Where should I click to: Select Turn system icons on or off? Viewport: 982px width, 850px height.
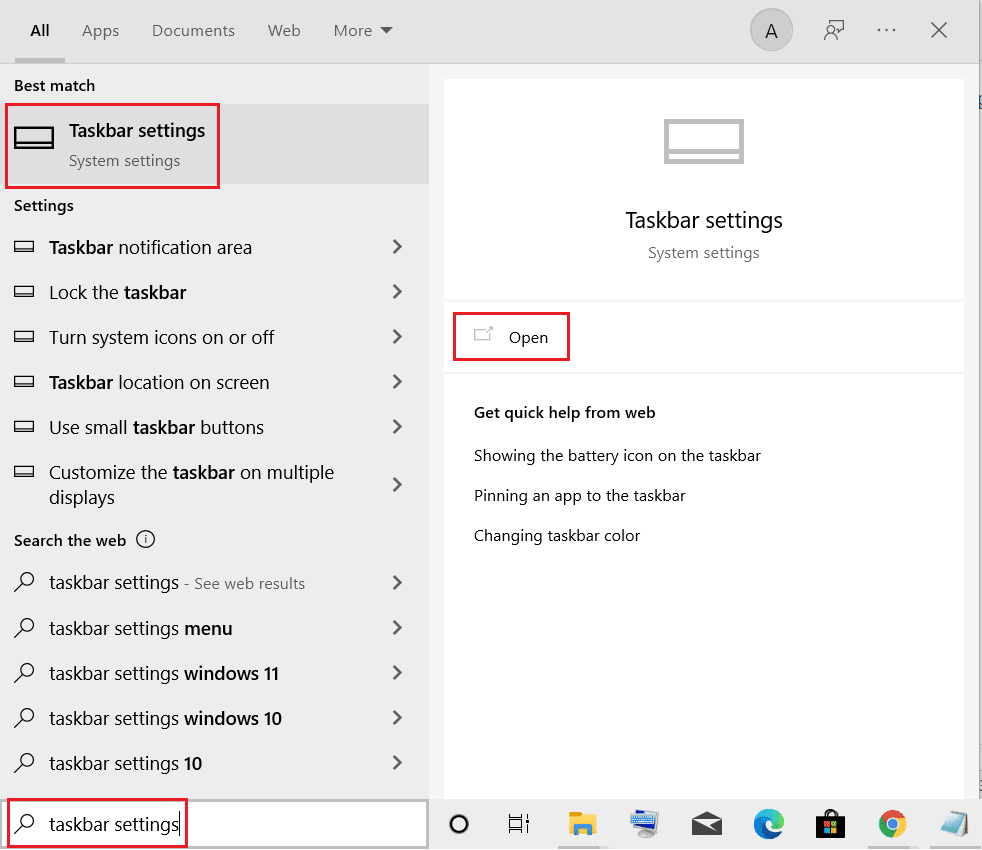point(162,337)
